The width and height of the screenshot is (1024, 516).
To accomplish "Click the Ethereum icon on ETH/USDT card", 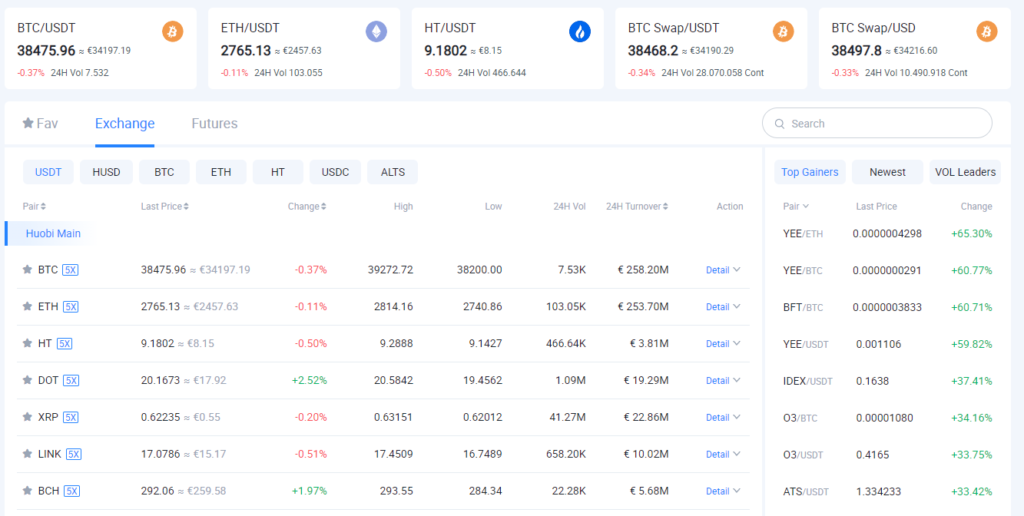I will point(376,31).
